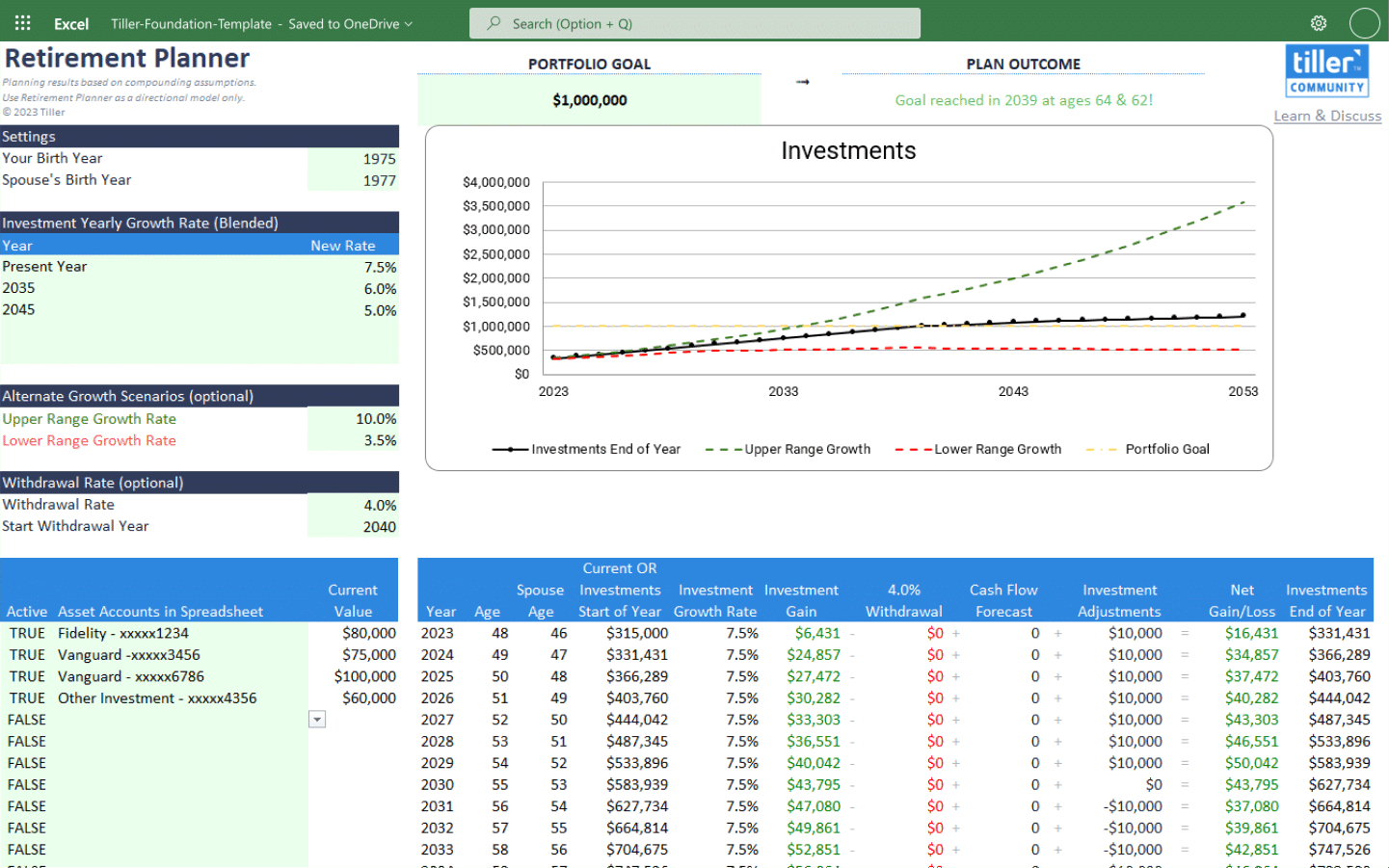Open the asset account dropdown in the empty row
Image resolution: width=1389 pixels, height=868 pixels.
pos(317,719)
